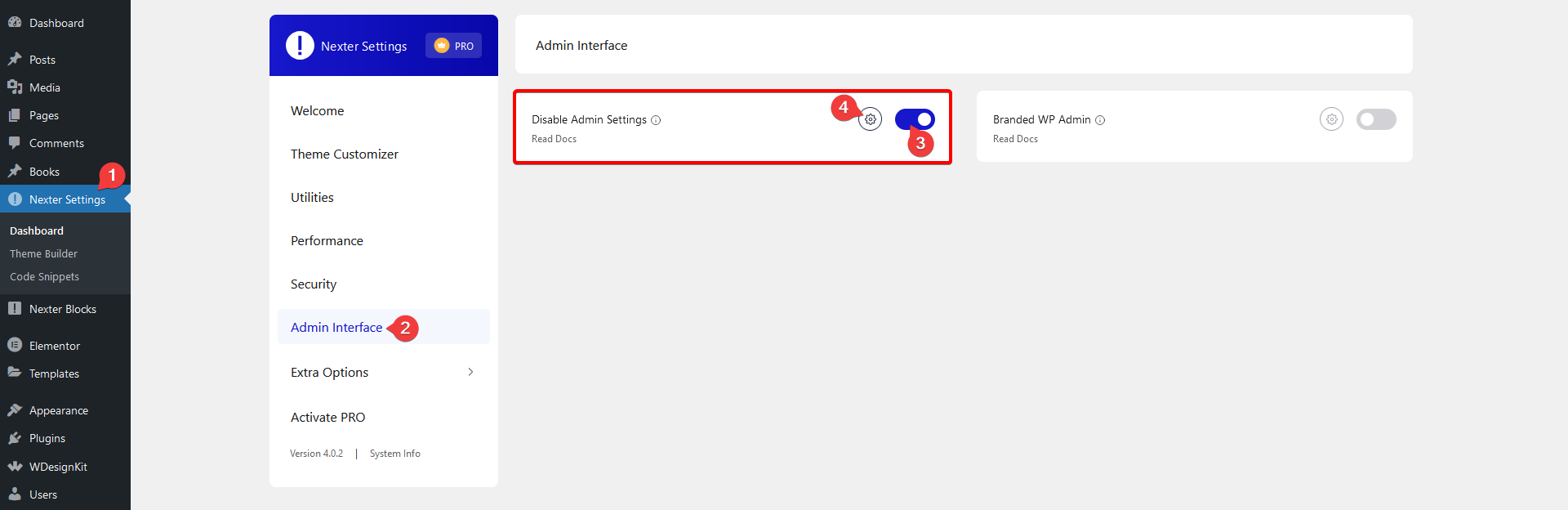Enable the Branded WP Admin toggle
The width and height of the screenshot is (1568, 510).
[x=1376, y=119]
